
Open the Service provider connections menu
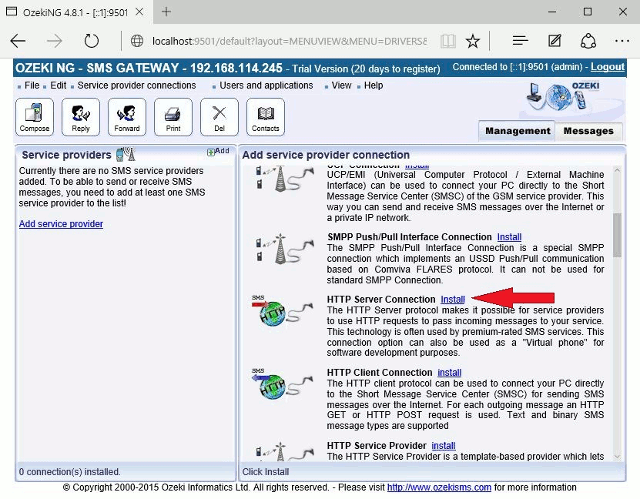pyautogui.click(x=137, y=86)
